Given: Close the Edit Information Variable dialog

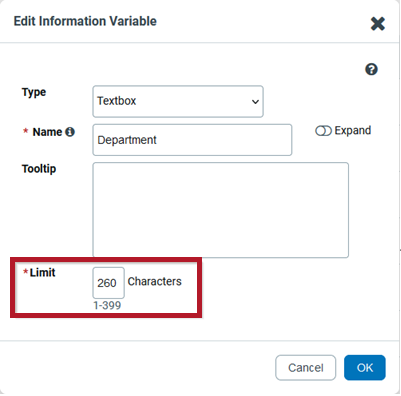Looking at the screenshot, I should (x=378, y=24).
